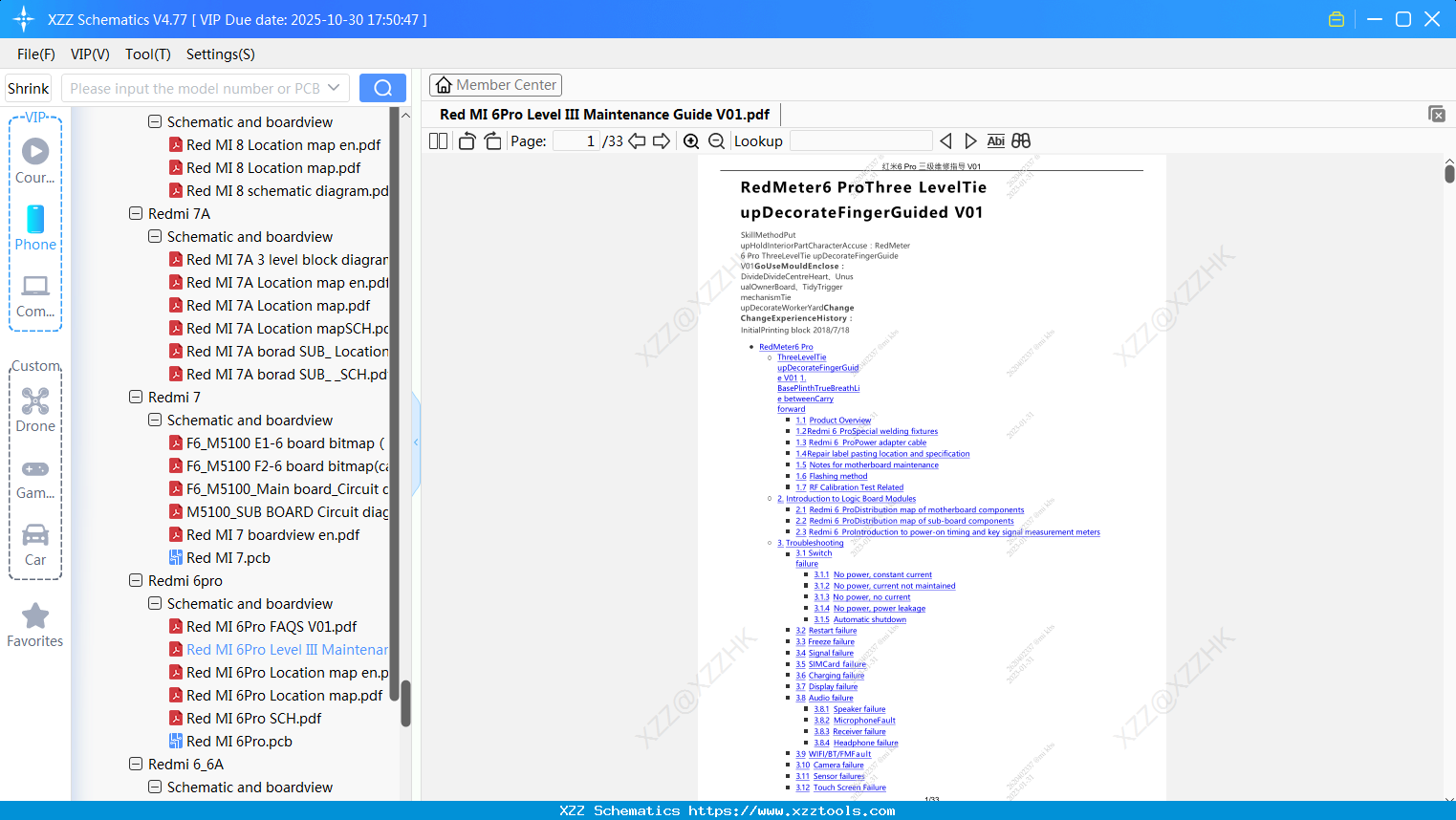Find next lookup match
This screenshot has height=820, width=1456.
970,140
